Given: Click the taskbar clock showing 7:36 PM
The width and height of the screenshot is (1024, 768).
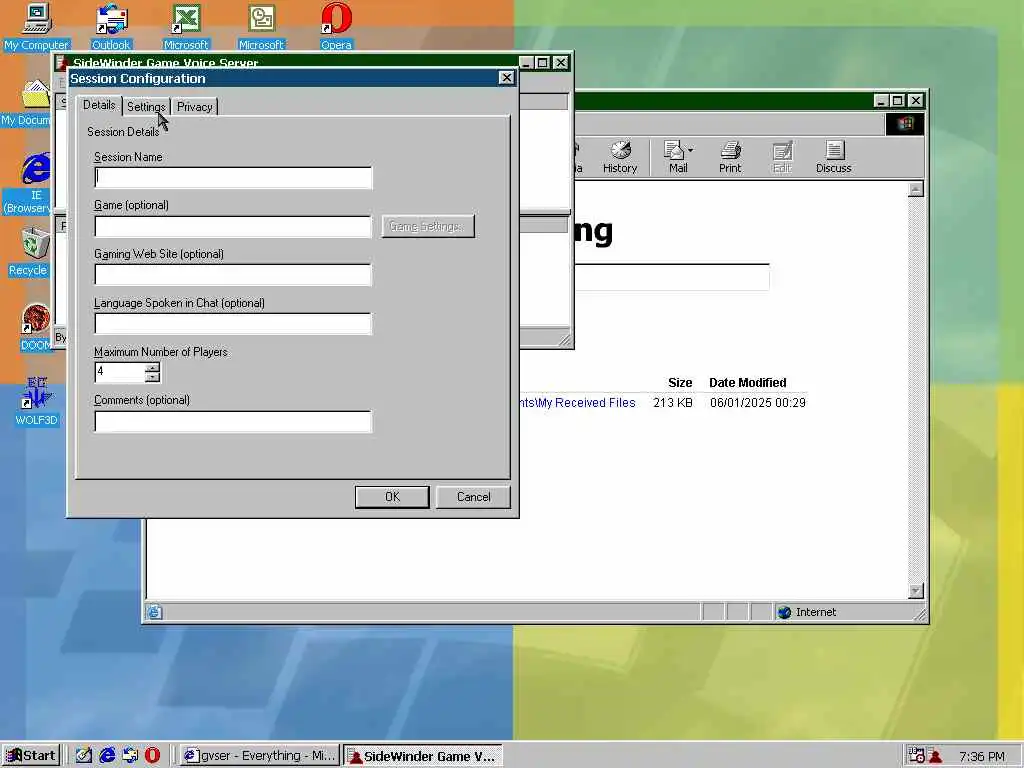Looking at the screenshot, I should (982, 756).
